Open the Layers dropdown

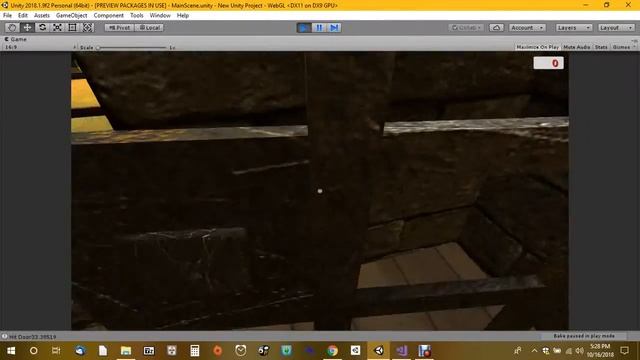[x=573, y=28]
